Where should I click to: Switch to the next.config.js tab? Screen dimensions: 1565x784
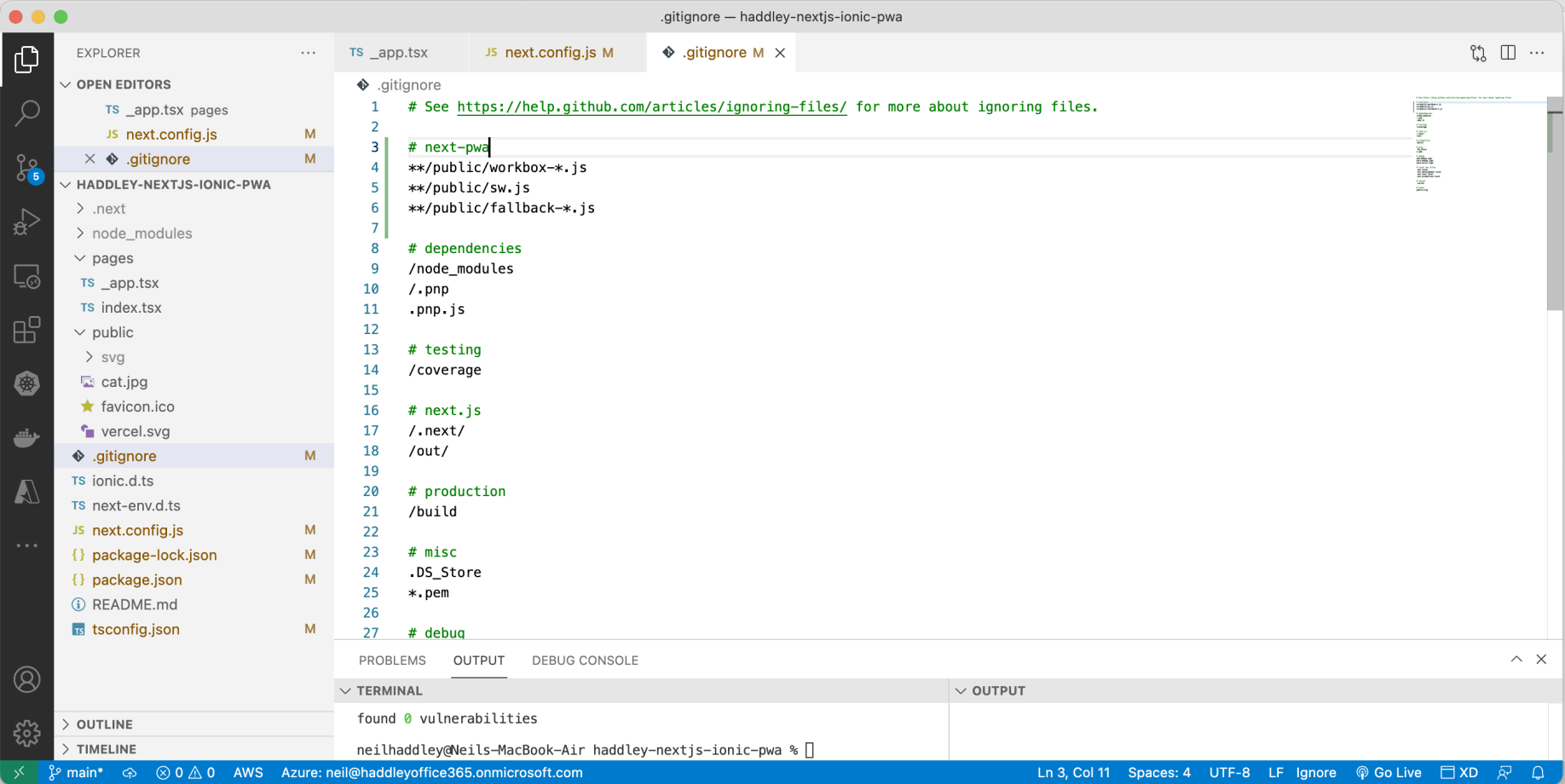tap(550, 53)
